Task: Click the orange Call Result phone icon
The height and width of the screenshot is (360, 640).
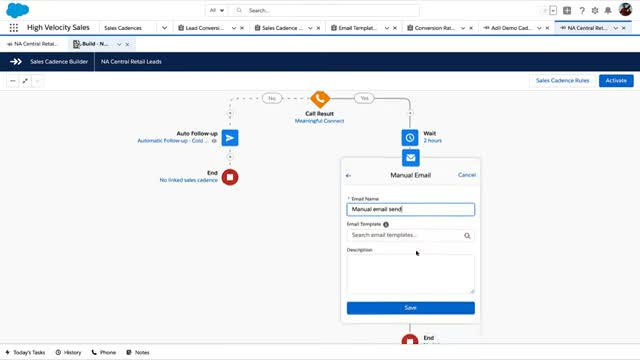Action: pos(320,98)
